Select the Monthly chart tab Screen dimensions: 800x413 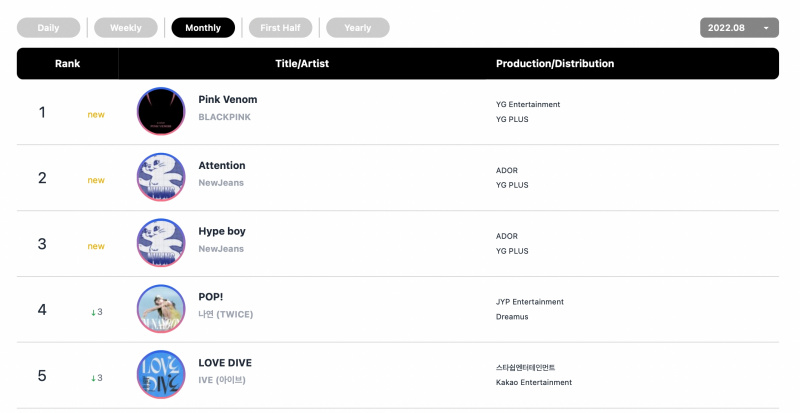tap(203, 28)
